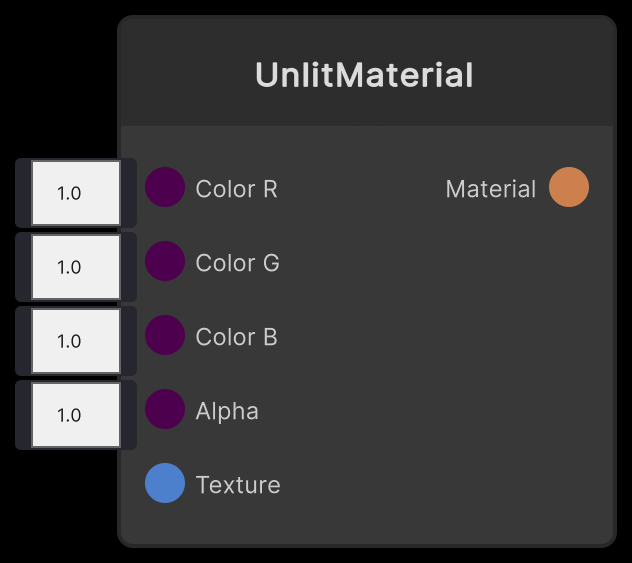Click the purple Color R input port

165,188
